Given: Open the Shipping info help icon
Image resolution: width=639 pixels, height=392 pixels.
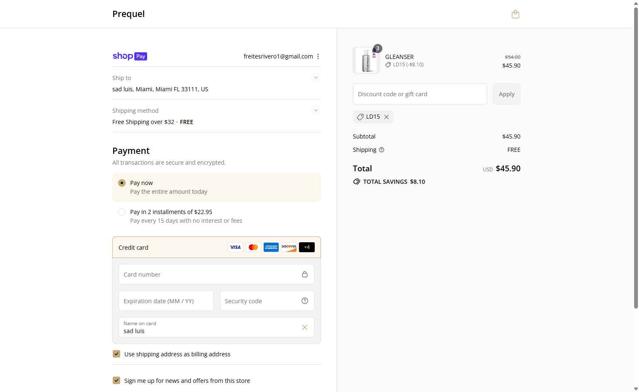Looking at the screenshot, I should pyautogui.click(x=381, y=150).
